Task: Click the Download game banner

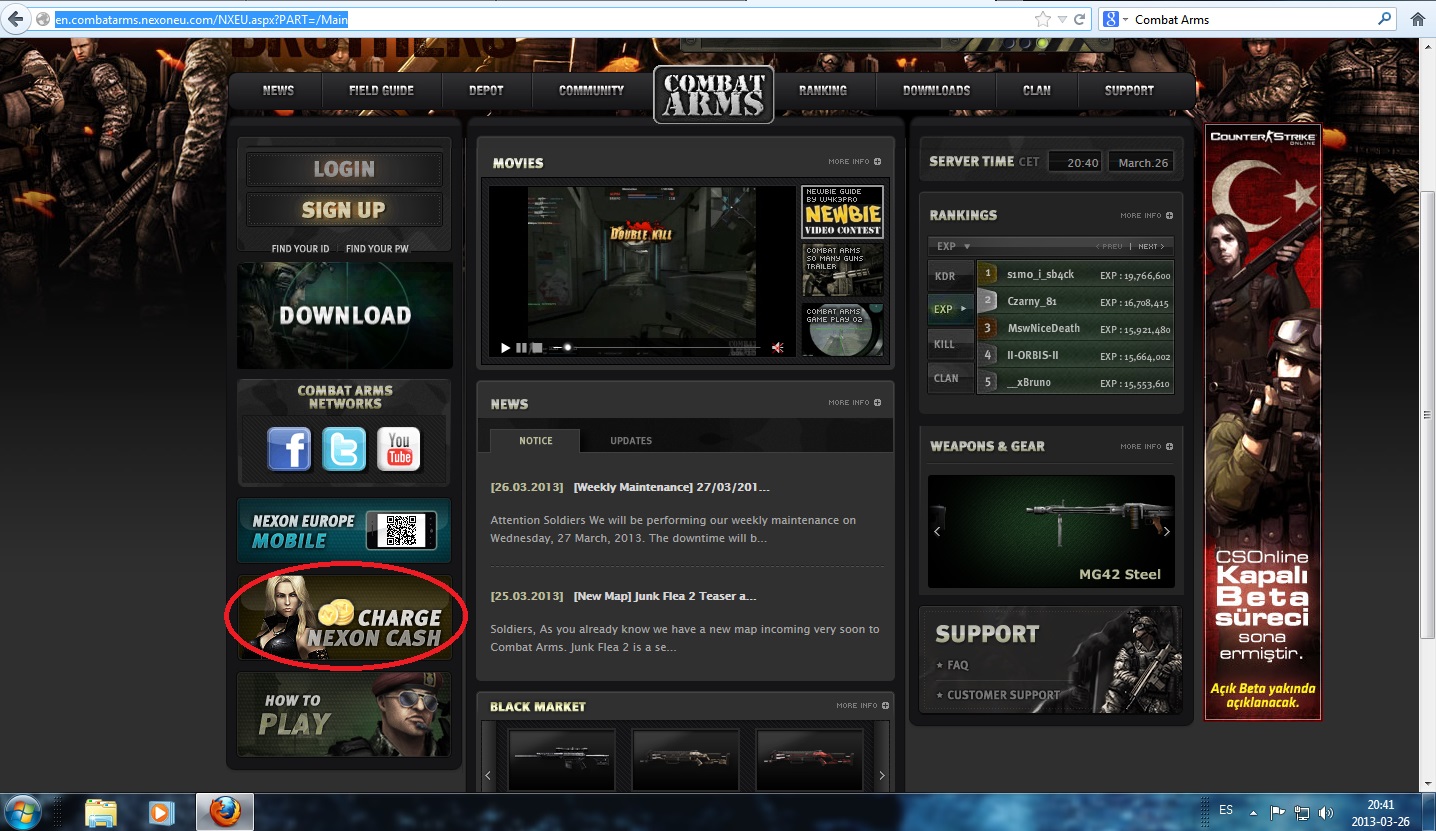Action: click(x=345, y=316)
